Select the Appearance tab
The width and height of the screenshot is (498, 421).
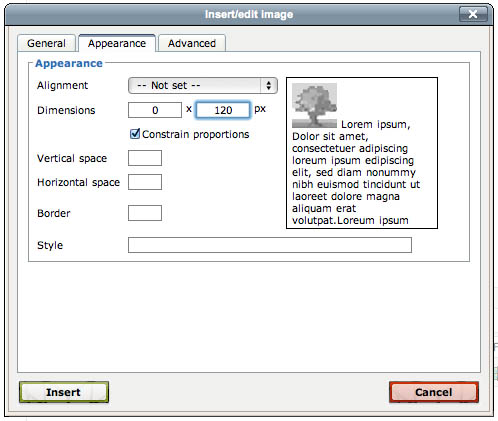pos(117,43)
